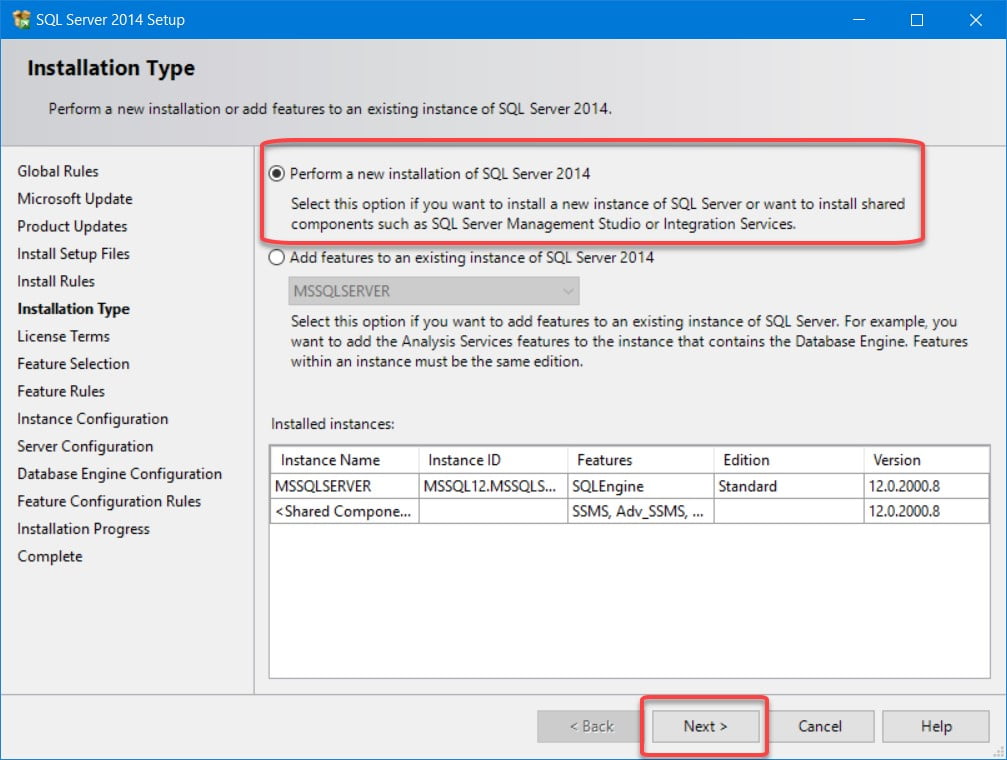Screen dimensions: 1007x760
Task: Click version 12.0.2000.8 in MSSQLSERVER row
Action: click(x=927, y=486)
